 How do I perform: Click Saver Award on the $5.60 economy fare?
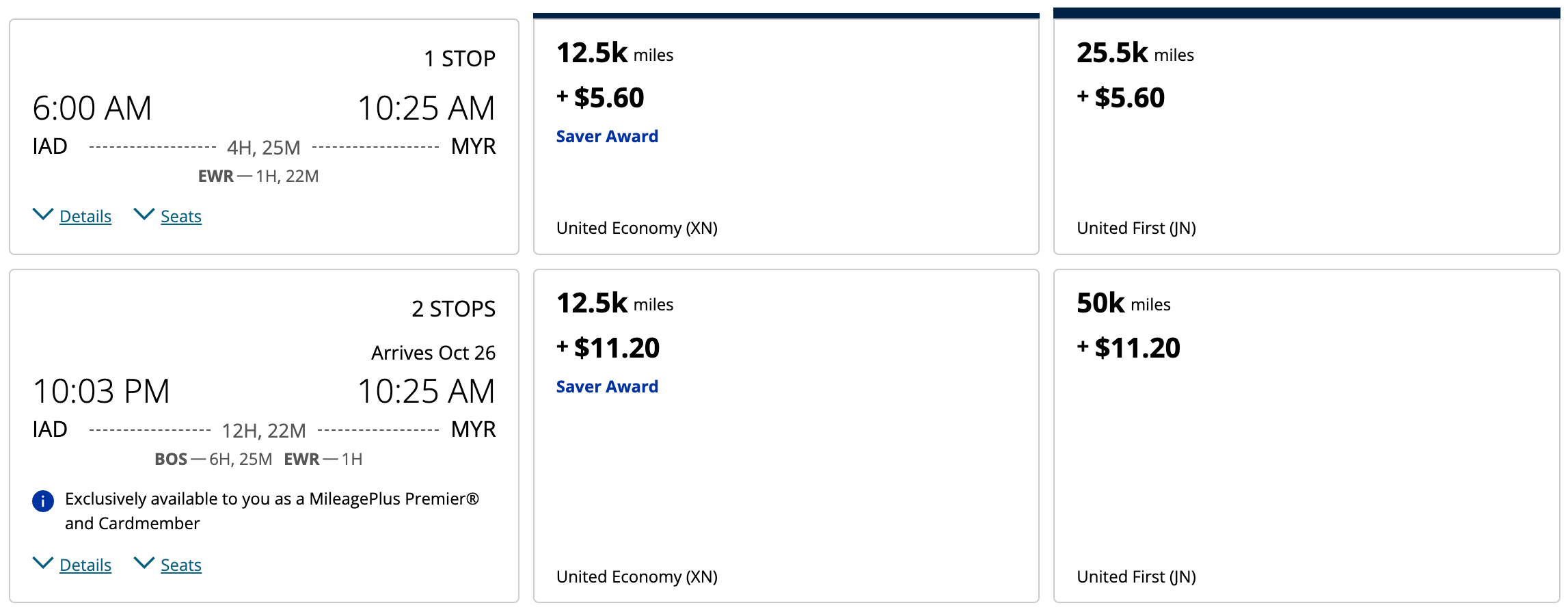point(607,137)
